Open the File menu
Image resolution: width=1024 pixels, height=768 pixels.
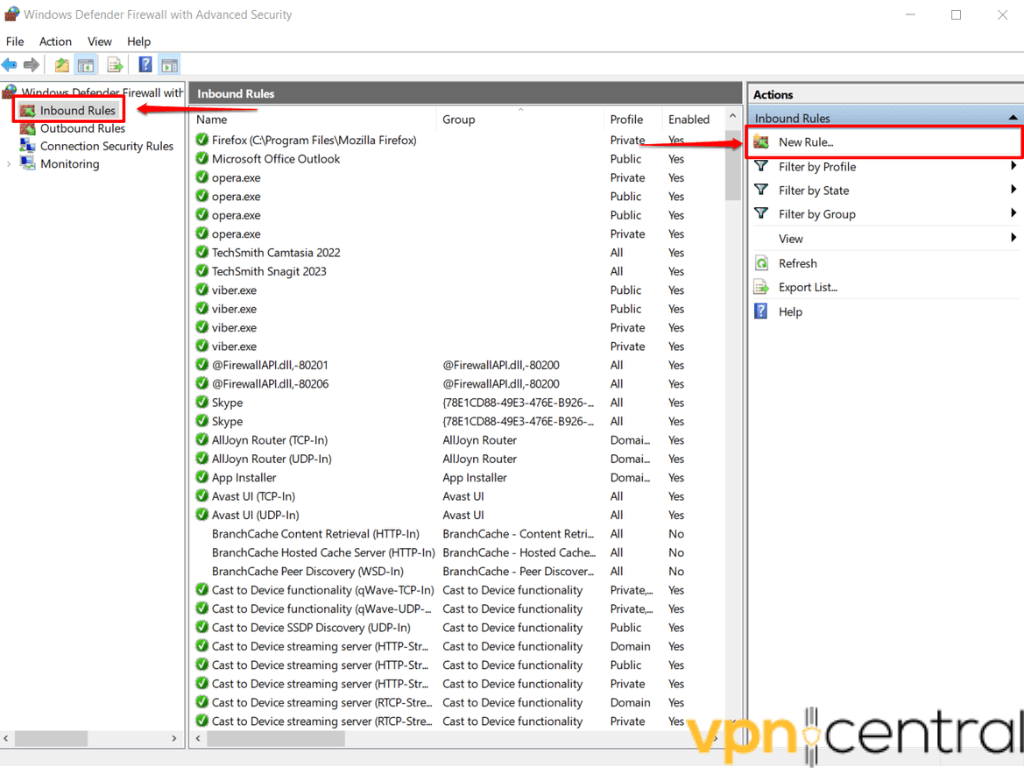[15, 41]
